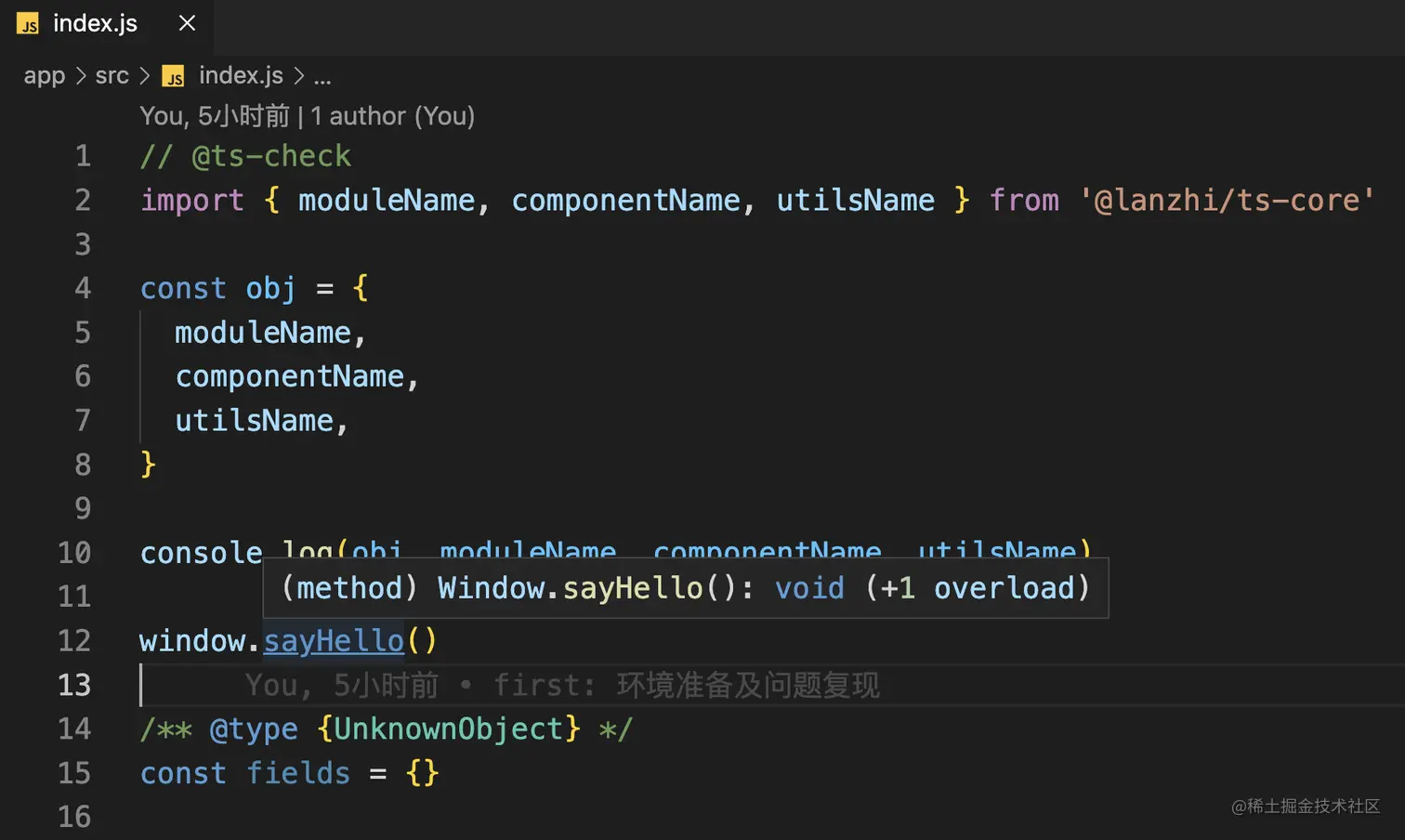The image size is (1405, 840).
Task: Click UnknownObject in the JSDoc type
Action: pos(449,729)
